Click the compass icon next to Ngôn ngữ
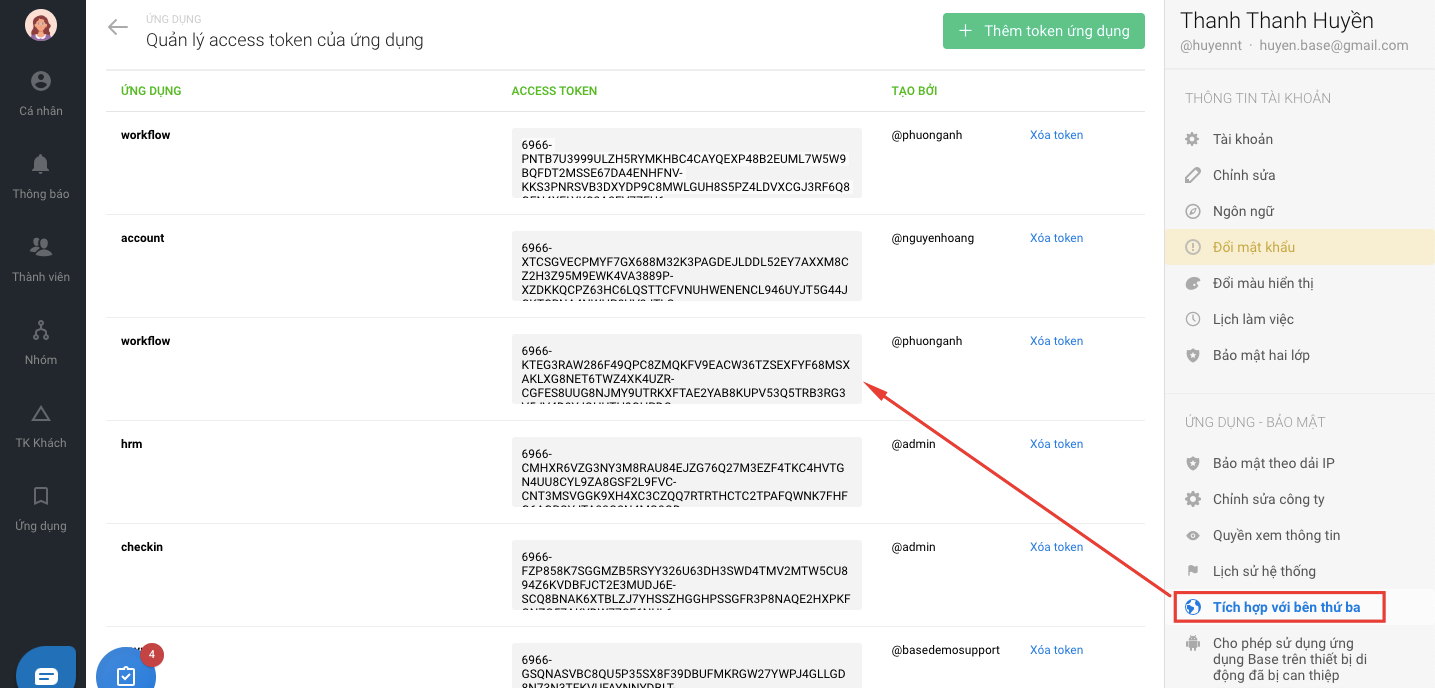 (1192, 211)
